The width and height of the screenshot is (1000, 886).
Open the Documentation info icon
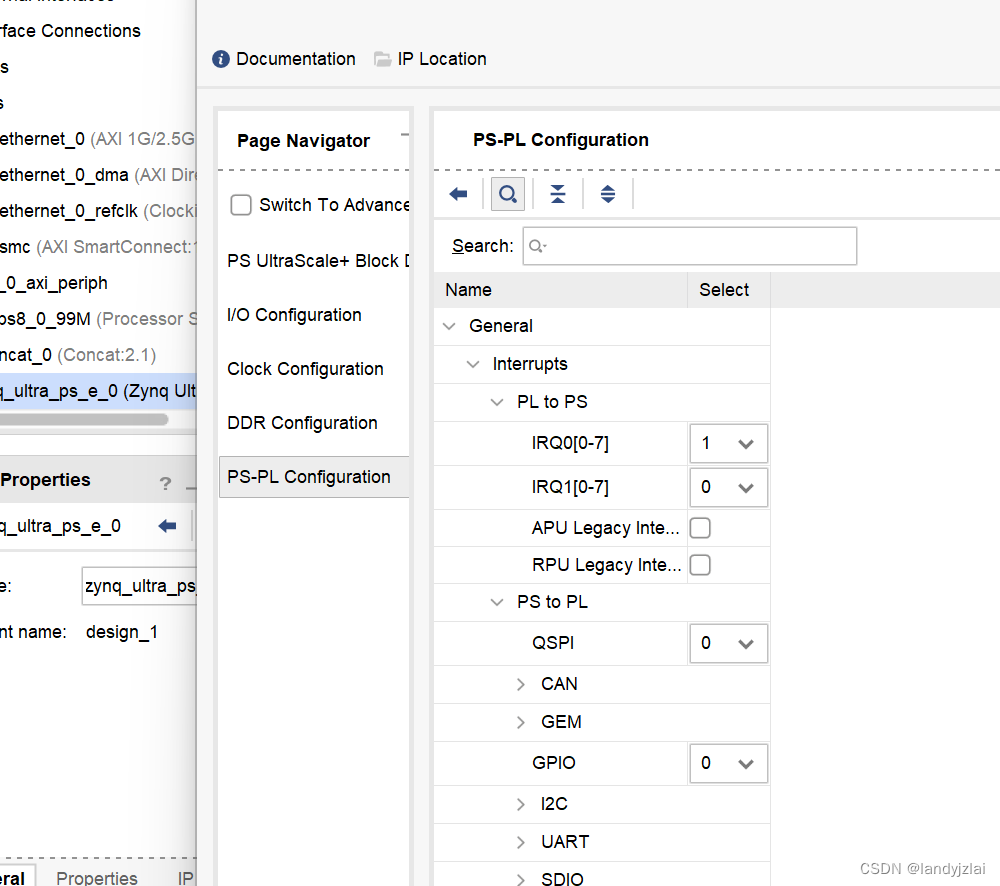tap(221, 59)
